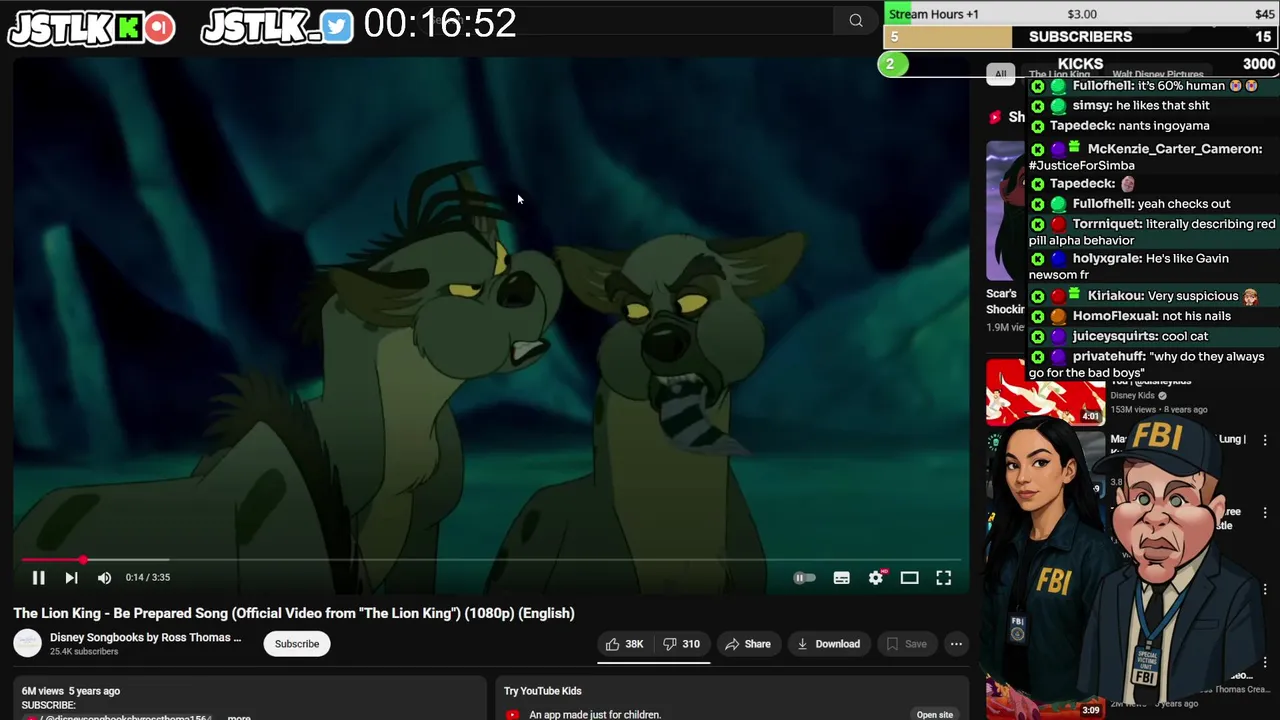Click the SUBSCRIBERS goal bar
The image size is (1280, 720).
(x=1081, y=37)
